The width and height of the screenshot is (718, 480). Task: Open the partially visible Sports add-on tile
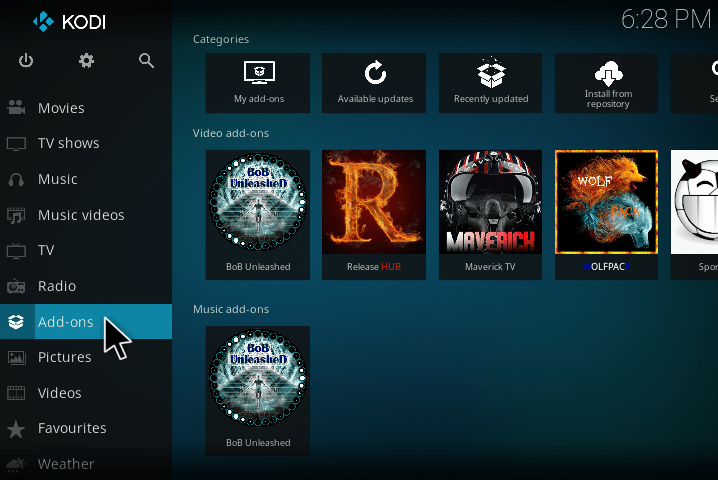coord(695,215)
